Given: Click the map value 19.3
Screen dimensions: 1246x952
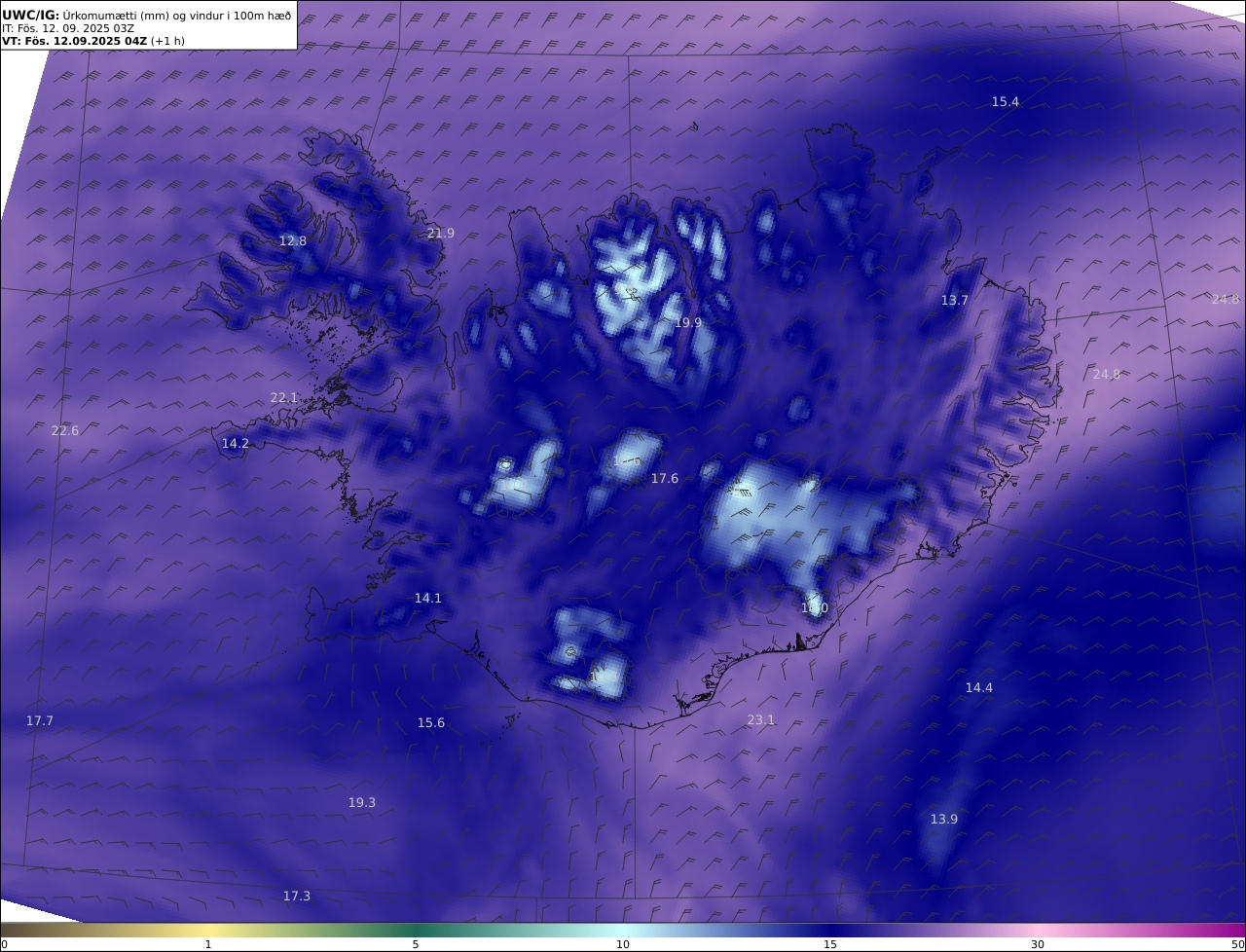Looking at the screenshot, I should click(x=362, y=803).
